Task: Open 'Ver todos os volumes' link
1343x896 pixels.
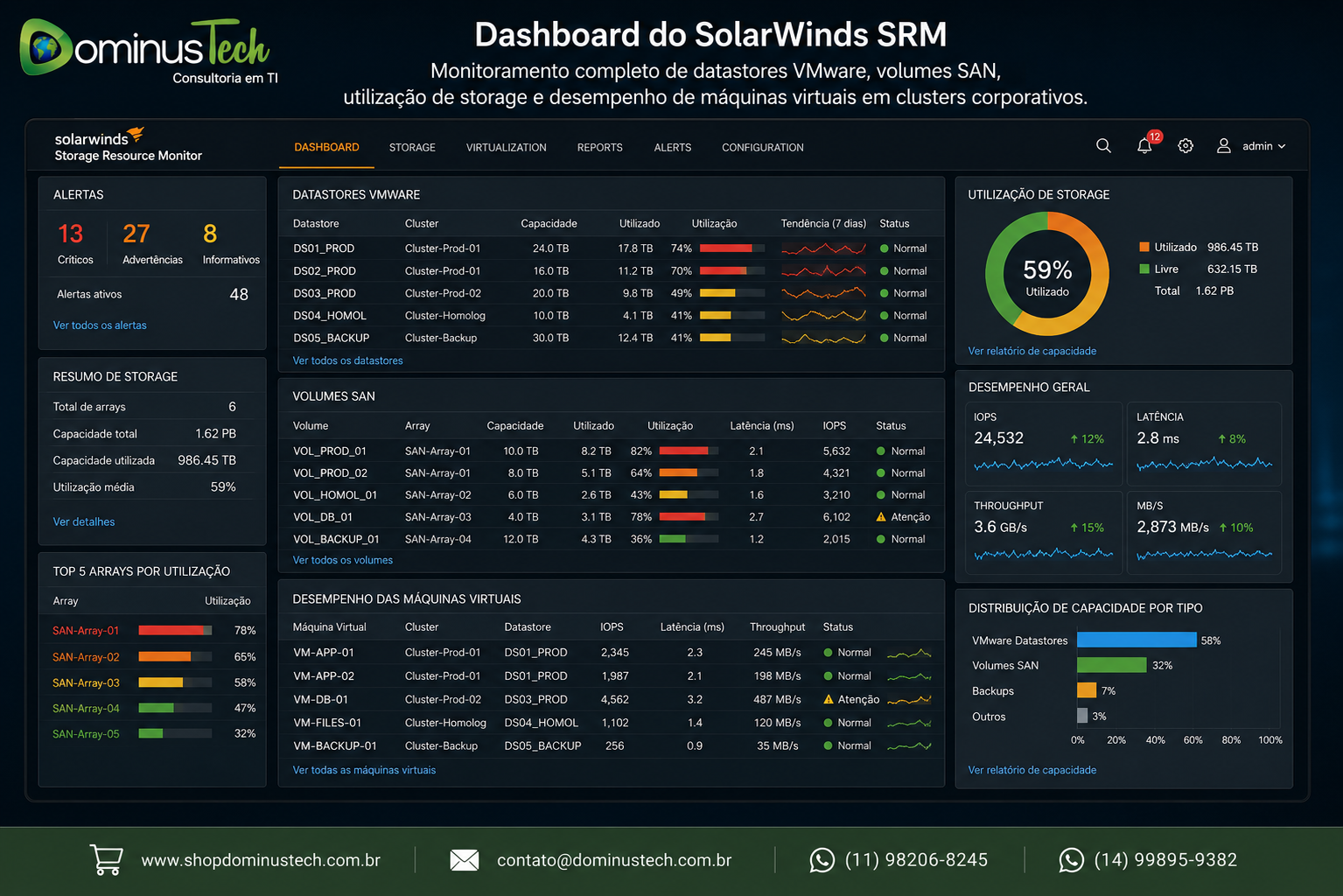Action: [x=342, y=560]
